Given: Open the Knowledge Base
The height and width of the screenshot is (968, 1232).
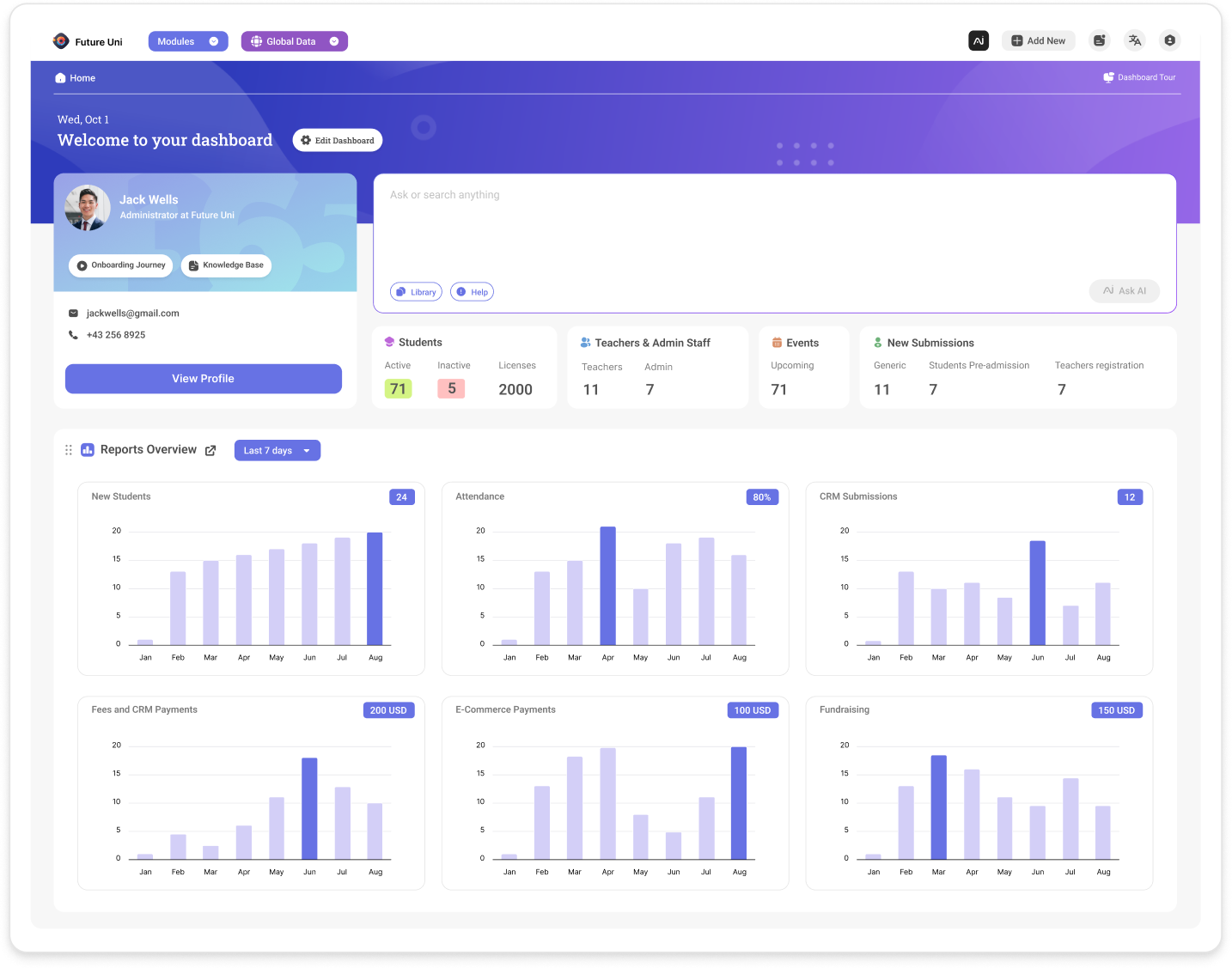Looking at the screenshot, I should click(226, 265).
